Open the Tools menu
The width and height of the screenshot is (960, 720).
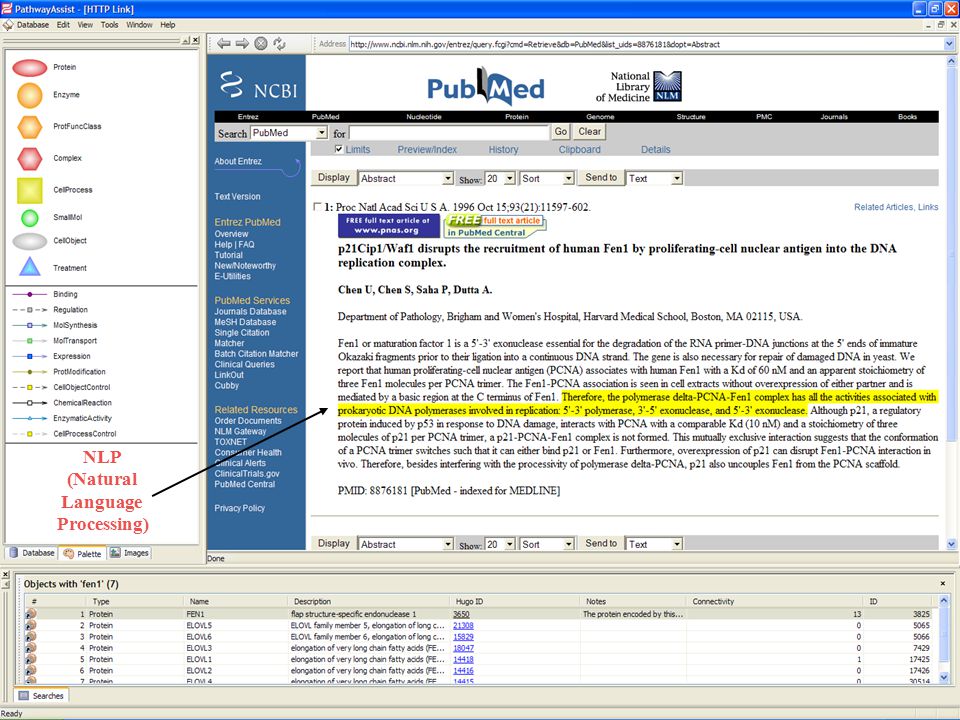coord(110,24)
